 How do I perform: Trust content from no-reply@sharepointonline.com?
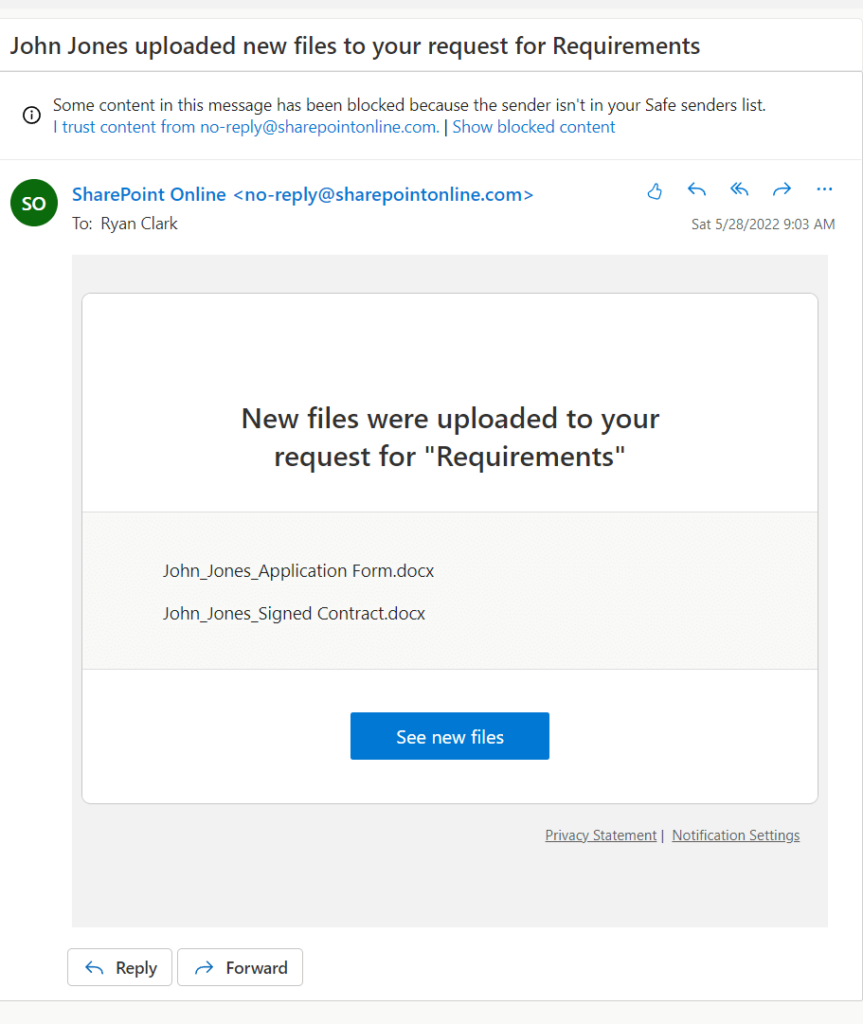246,127
